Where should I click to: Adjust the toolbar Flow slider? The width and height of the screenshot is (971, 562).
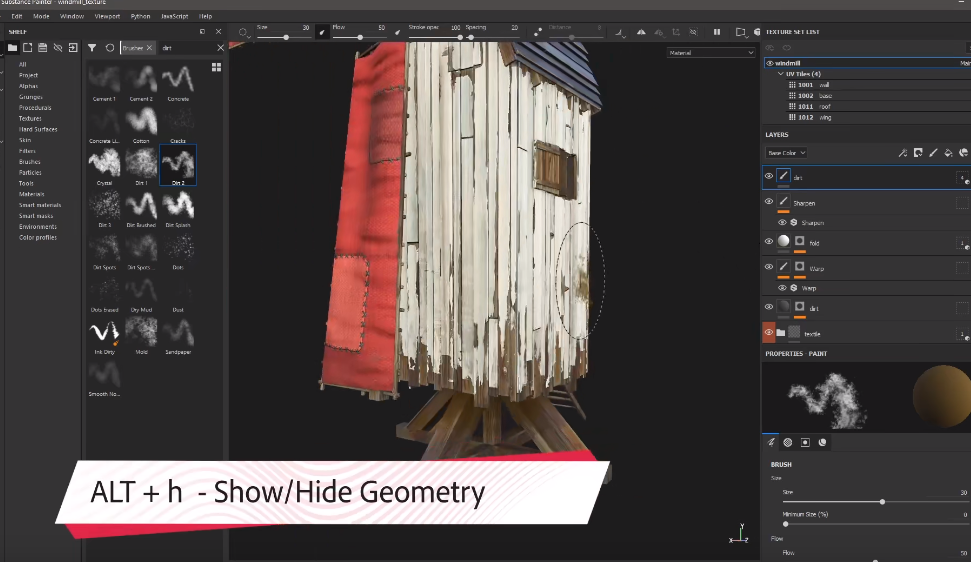click(x=358, y=37)
